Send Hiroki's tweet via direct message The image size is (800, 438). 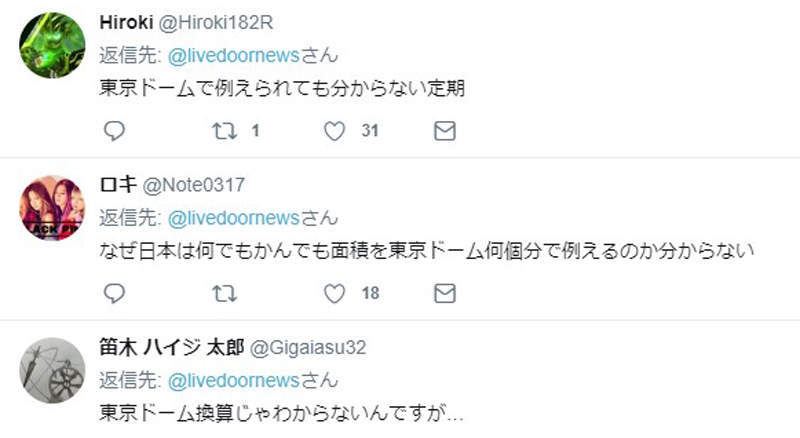point(445,131)
